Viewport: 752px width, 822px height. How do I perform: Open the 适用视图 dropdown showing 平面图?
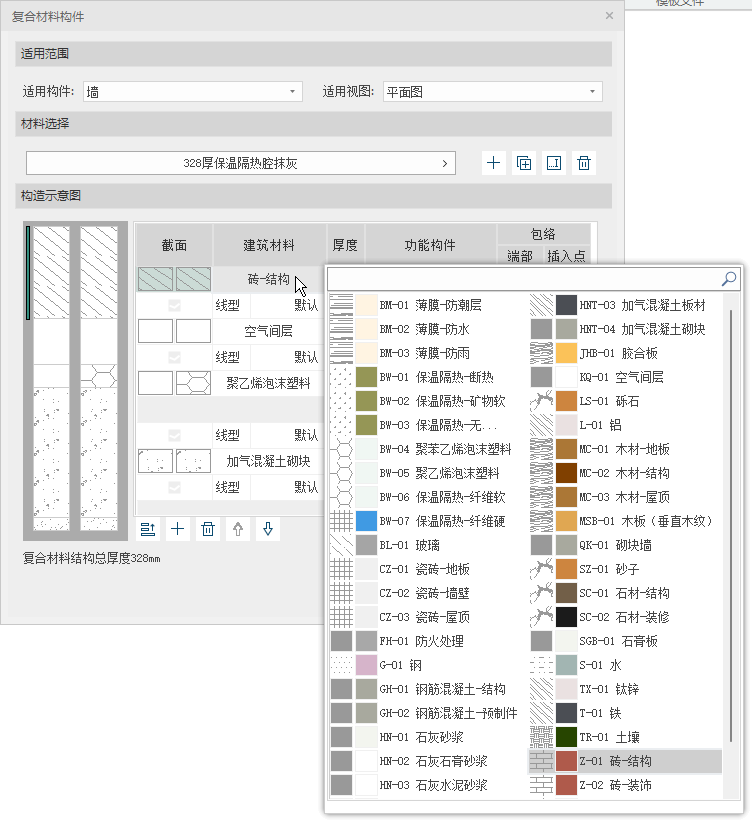(x=492, y=92)
